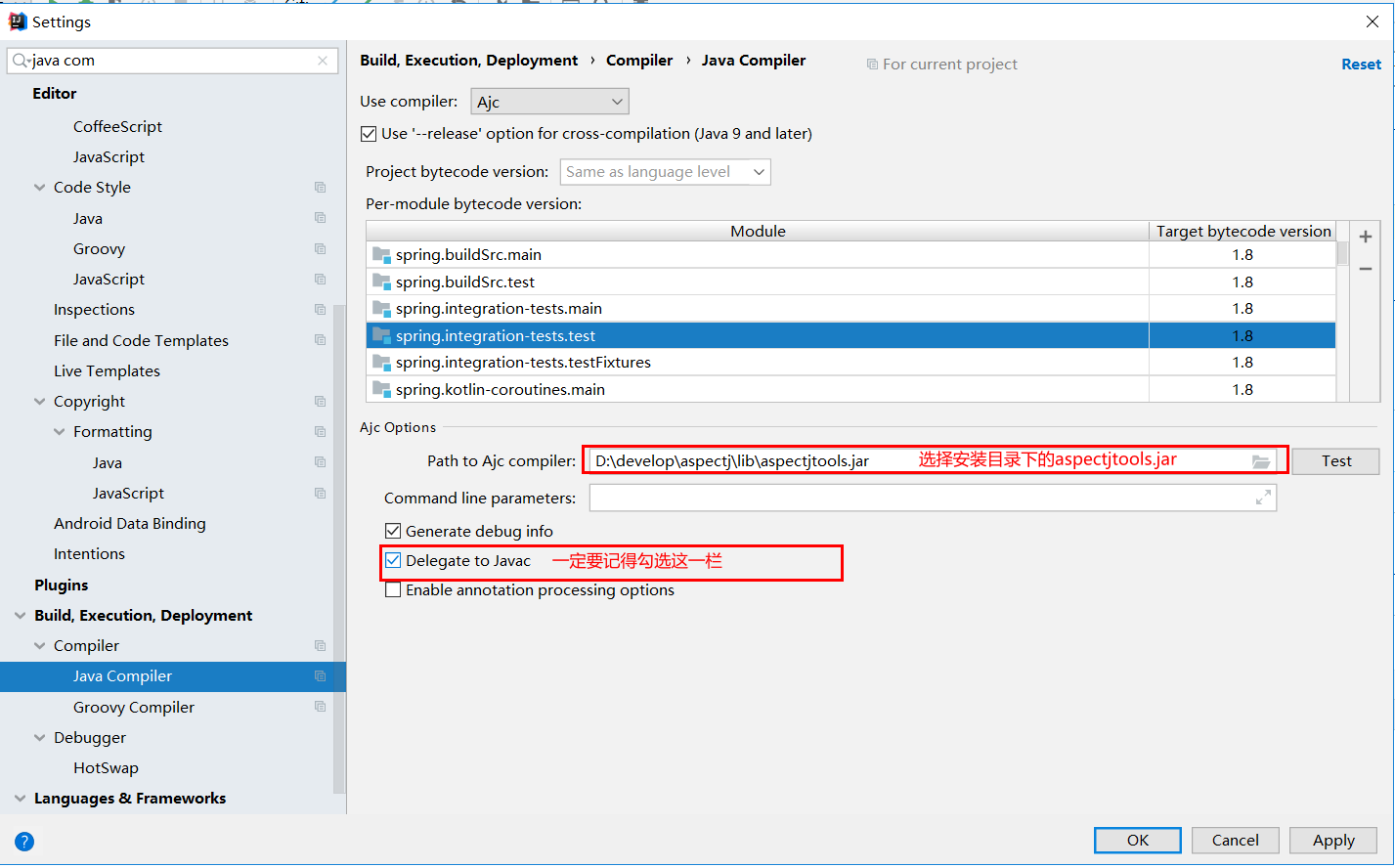The image size is (1395, 868).
Task: Select Groovy under Code Style
Action: (99, 248)
